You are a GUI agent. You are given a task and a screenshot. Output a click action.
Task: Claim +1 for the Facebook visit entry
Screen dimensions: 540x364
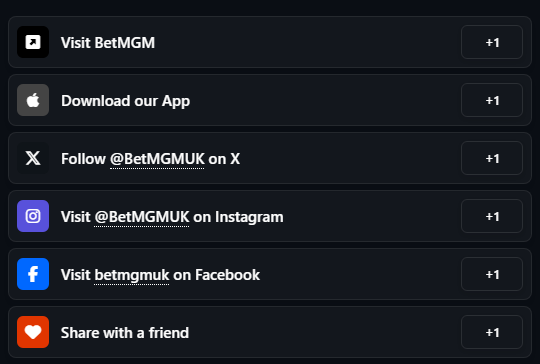[x=492, y=274]
